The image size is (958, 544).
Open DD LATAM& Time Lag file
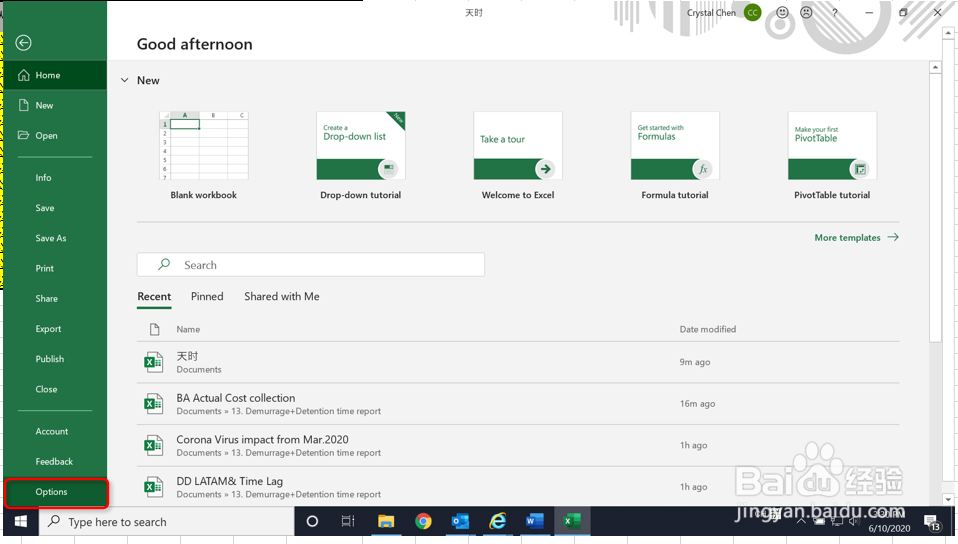point(518,487)
